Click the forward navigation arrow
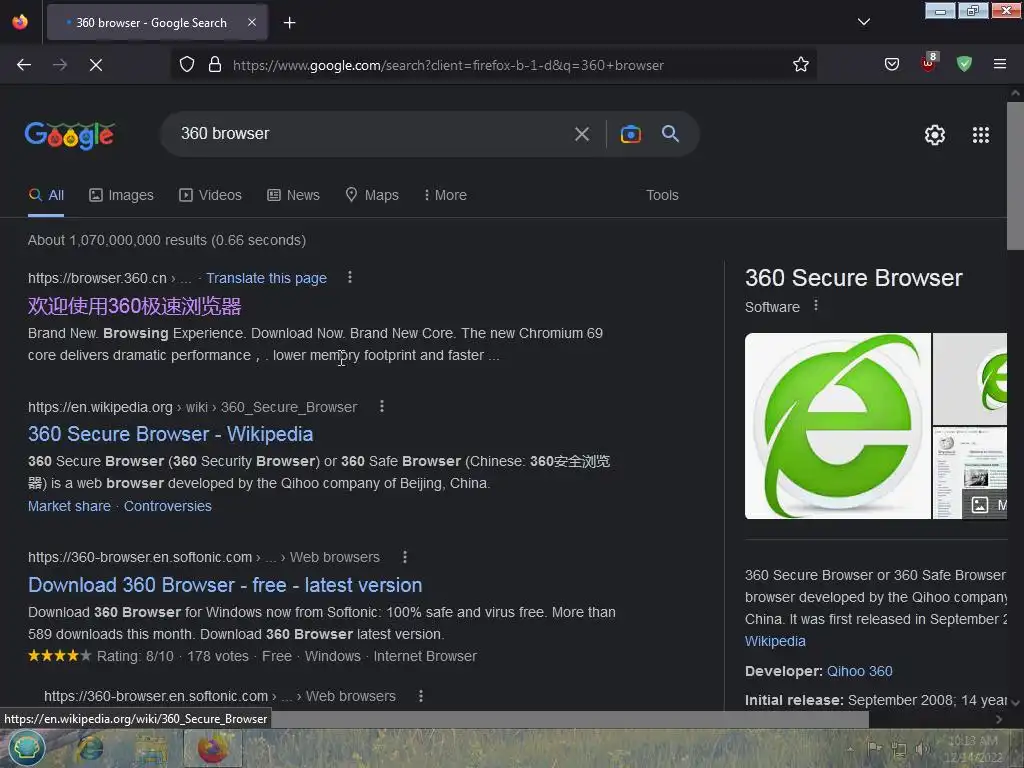Viewport: 1024px width, 768px height. click(60, 65)
